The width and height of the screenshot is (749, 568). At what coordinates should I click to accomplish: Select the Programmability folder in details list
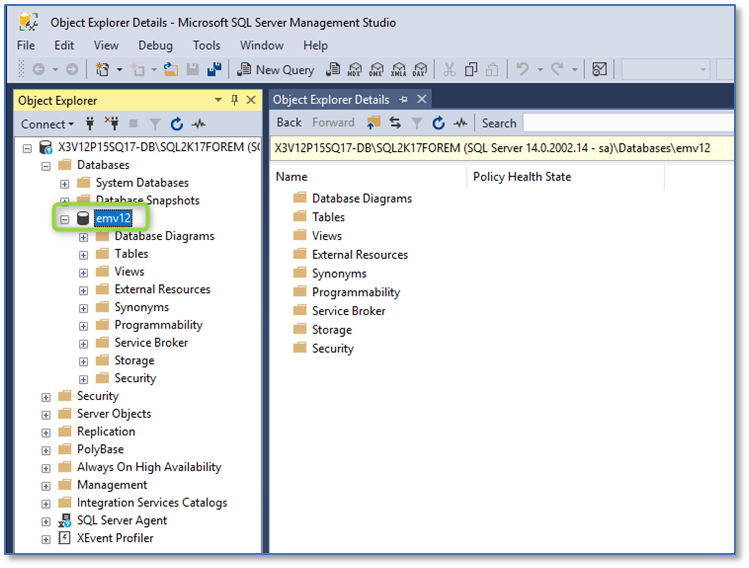(x=355, y=292)
